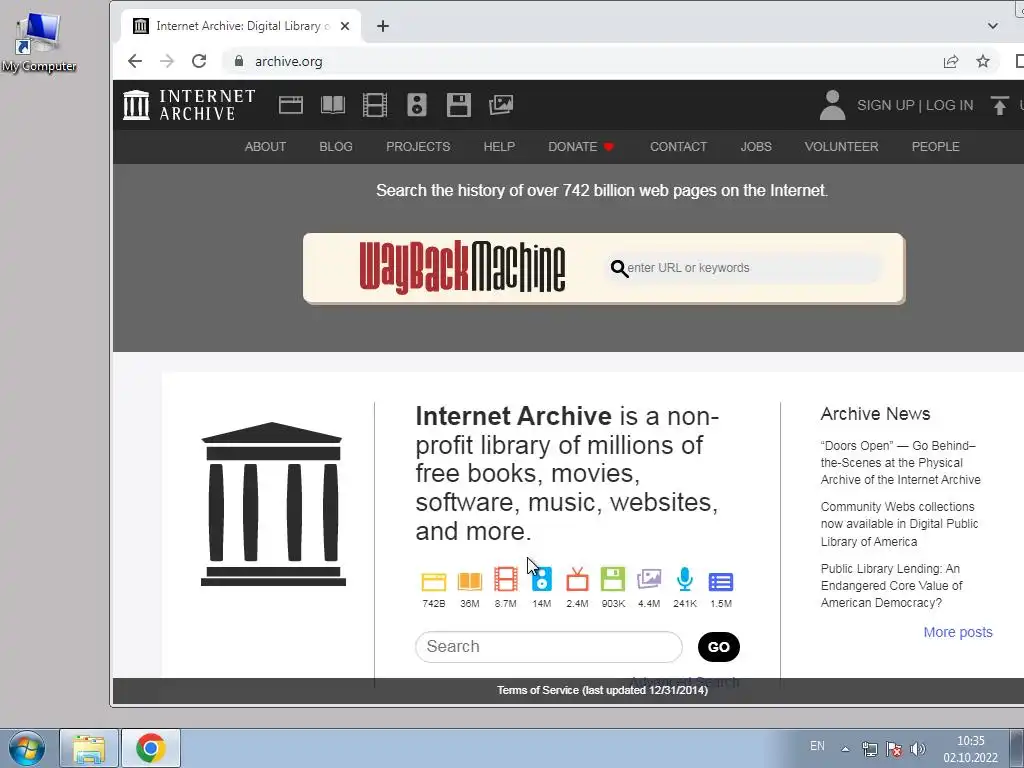Open the More posts link
1024x768 pixels.
tap(957, 632)
